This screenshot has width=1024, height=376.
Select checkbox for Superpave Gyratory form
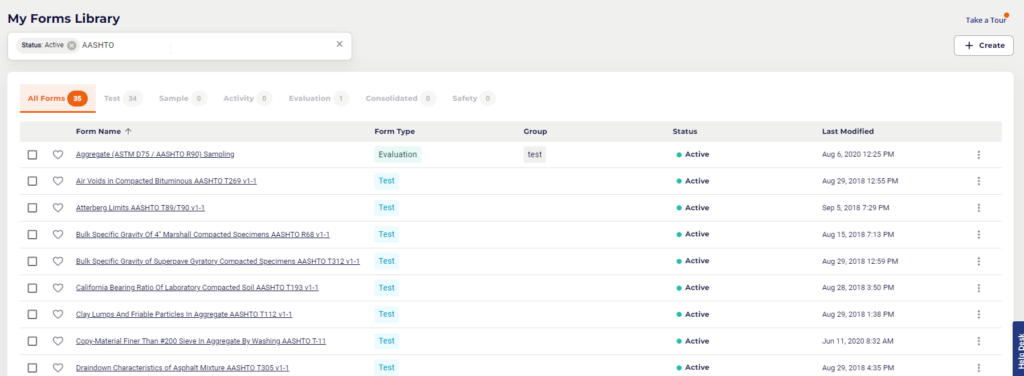coord(32,261)
